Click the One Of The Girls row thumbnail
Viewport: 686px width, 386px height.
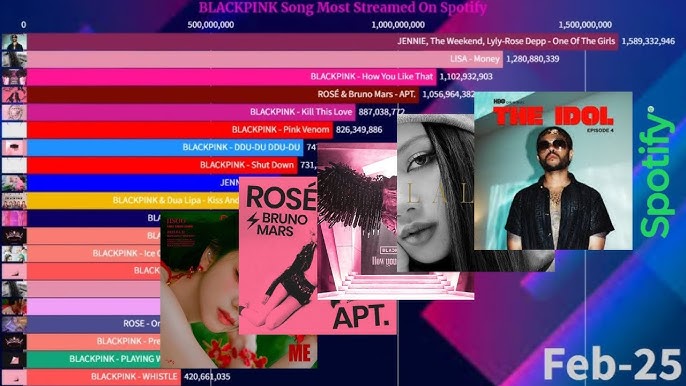pyautogui.click(x=14, y=42)
